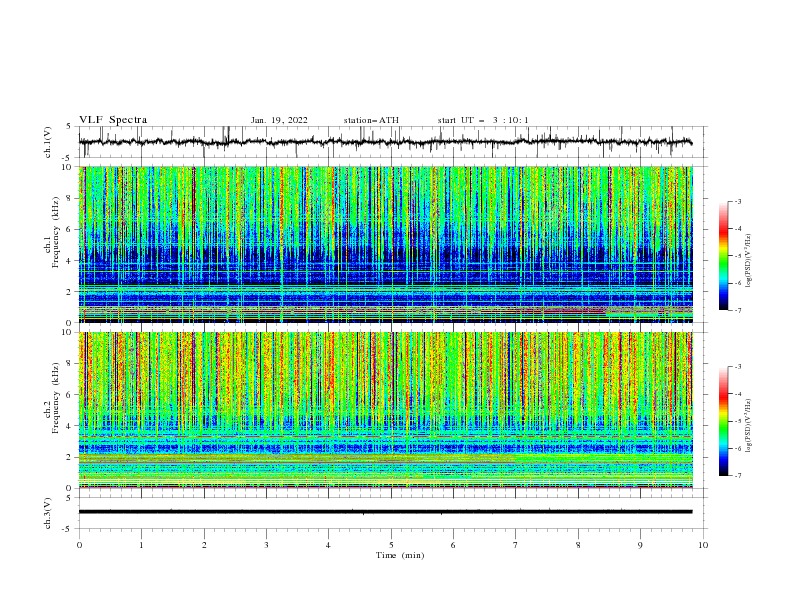Click the ch.3 flat voltage trace
This screenshot has height=612, width=792.
point(385,512)
